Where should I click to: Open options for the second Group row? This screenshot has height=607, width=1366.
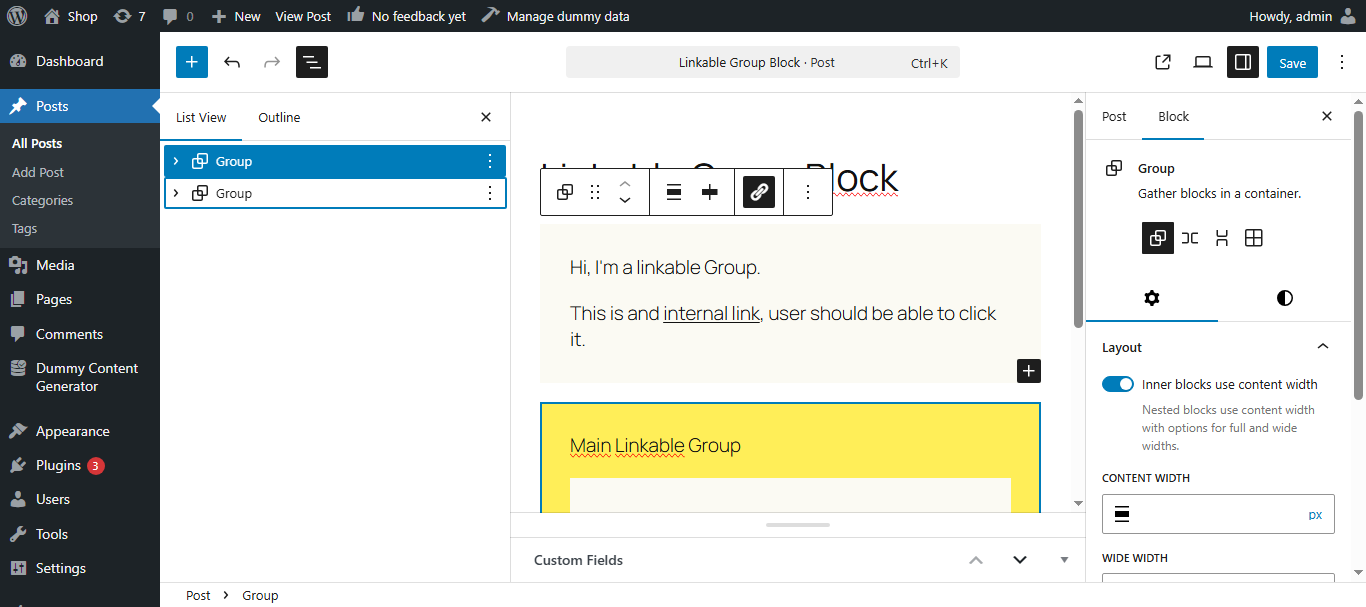point(490,193)
